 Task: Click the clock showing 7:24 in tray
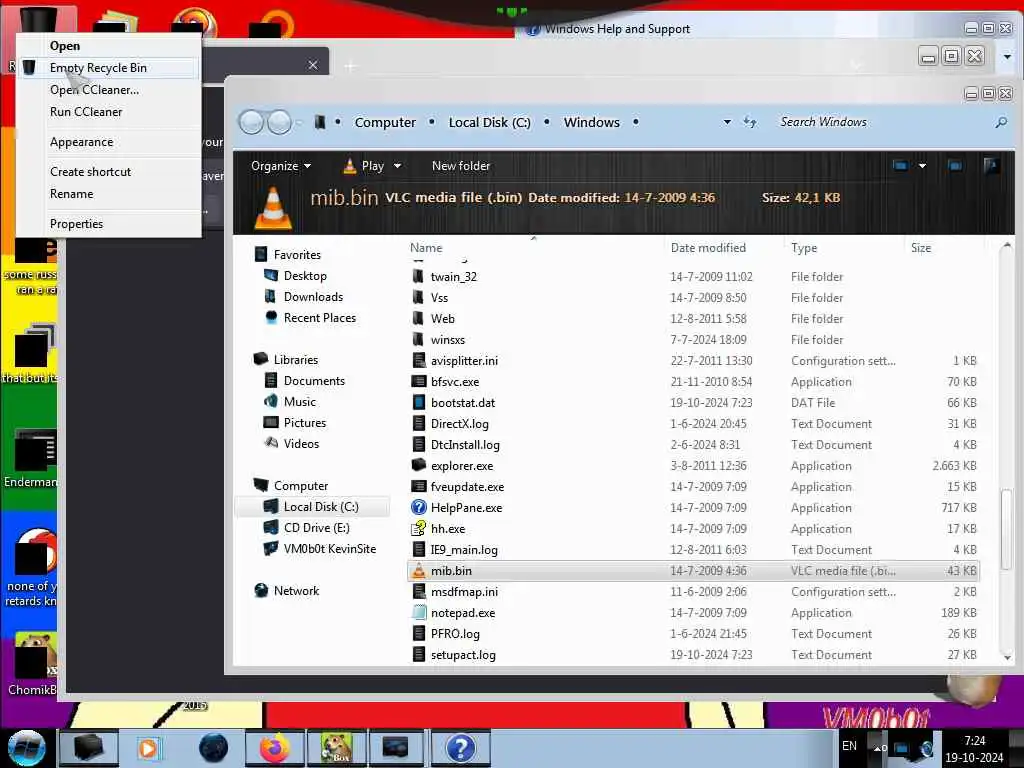coord(974,741)
